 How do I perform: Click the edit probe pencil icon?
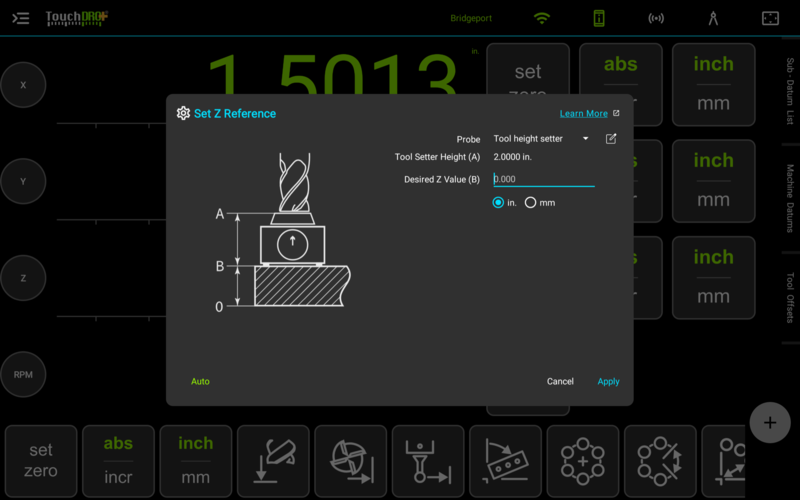coord(611,139)
